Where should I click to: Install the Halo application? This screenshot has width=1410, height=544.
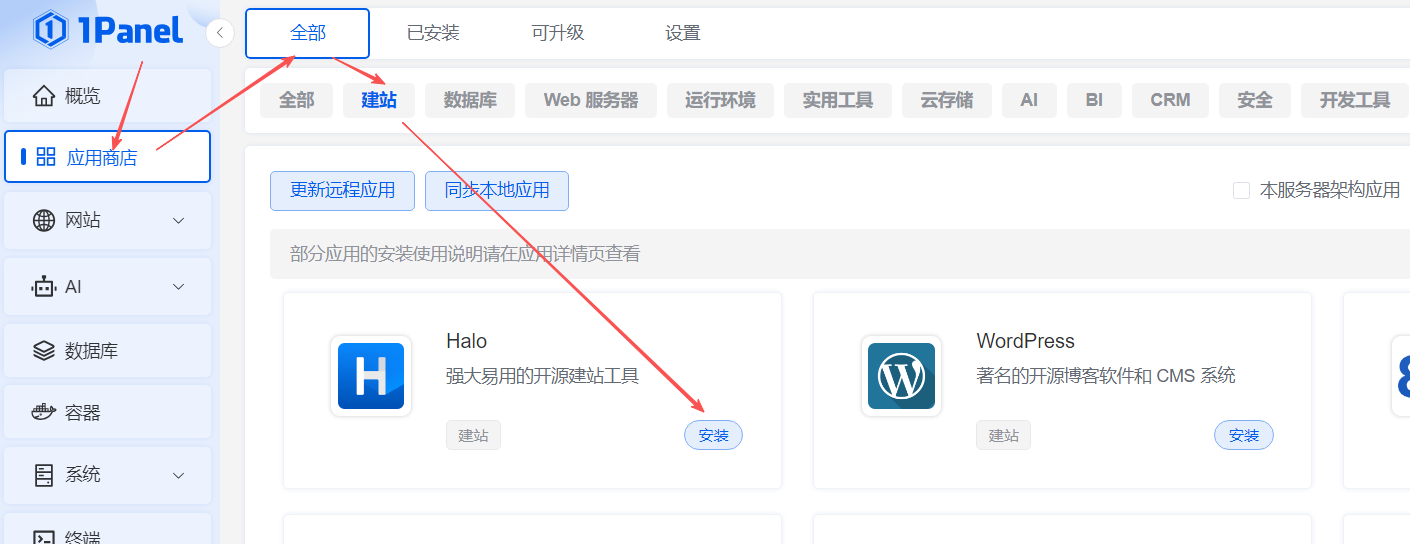[x=713, y=436]
